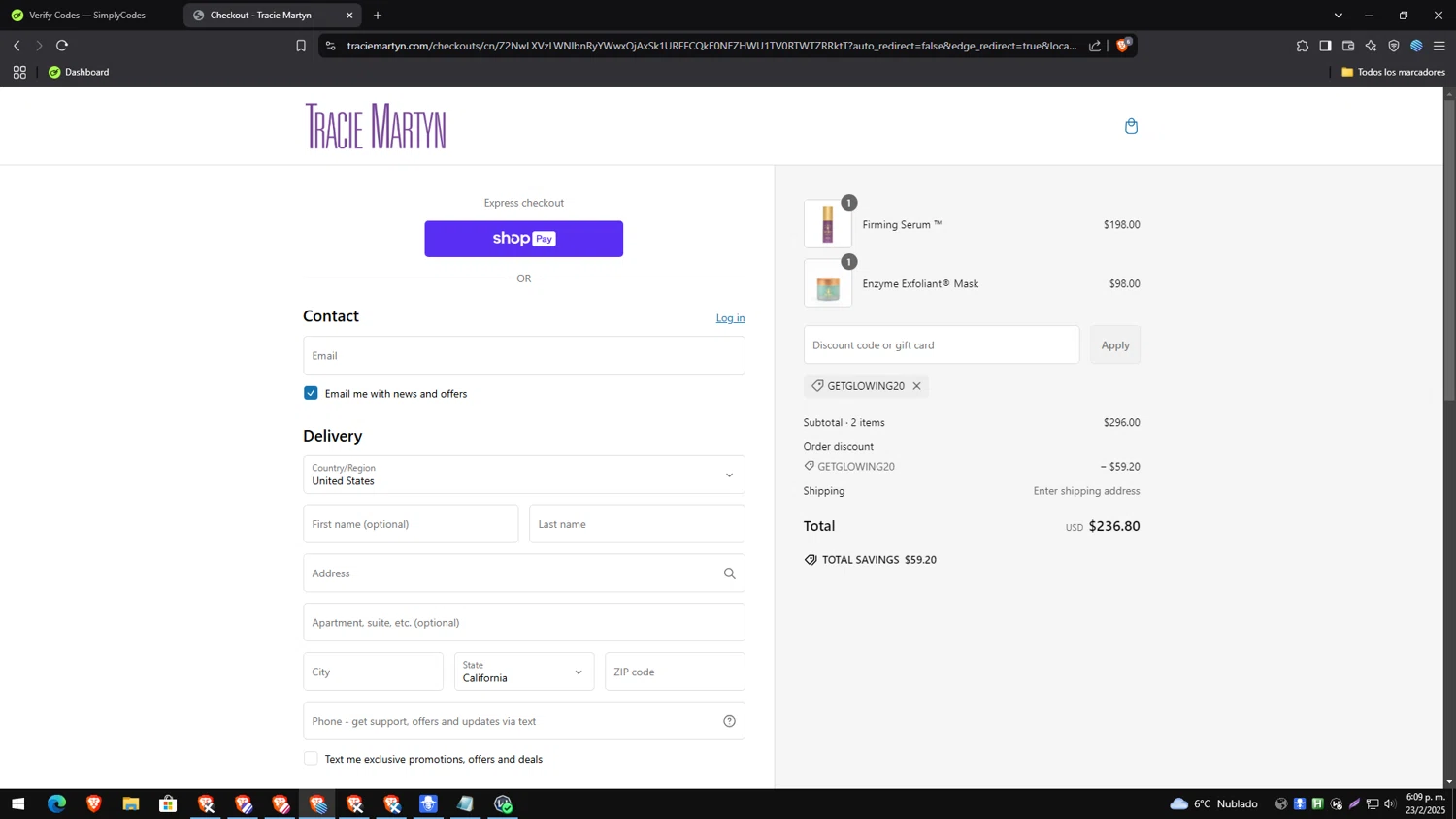
Task: Click the Log in link
Action: [730, 318]
